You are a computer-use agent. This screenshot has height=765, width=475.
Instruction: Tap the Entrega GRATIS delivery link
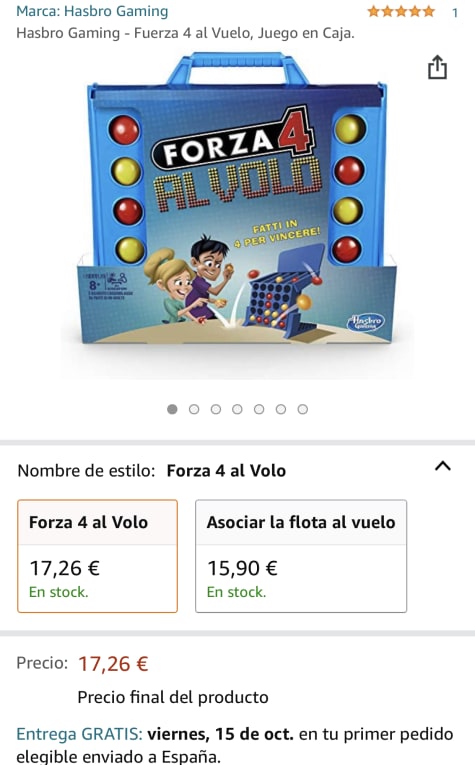pyautogui.click(x=79, y=734)
